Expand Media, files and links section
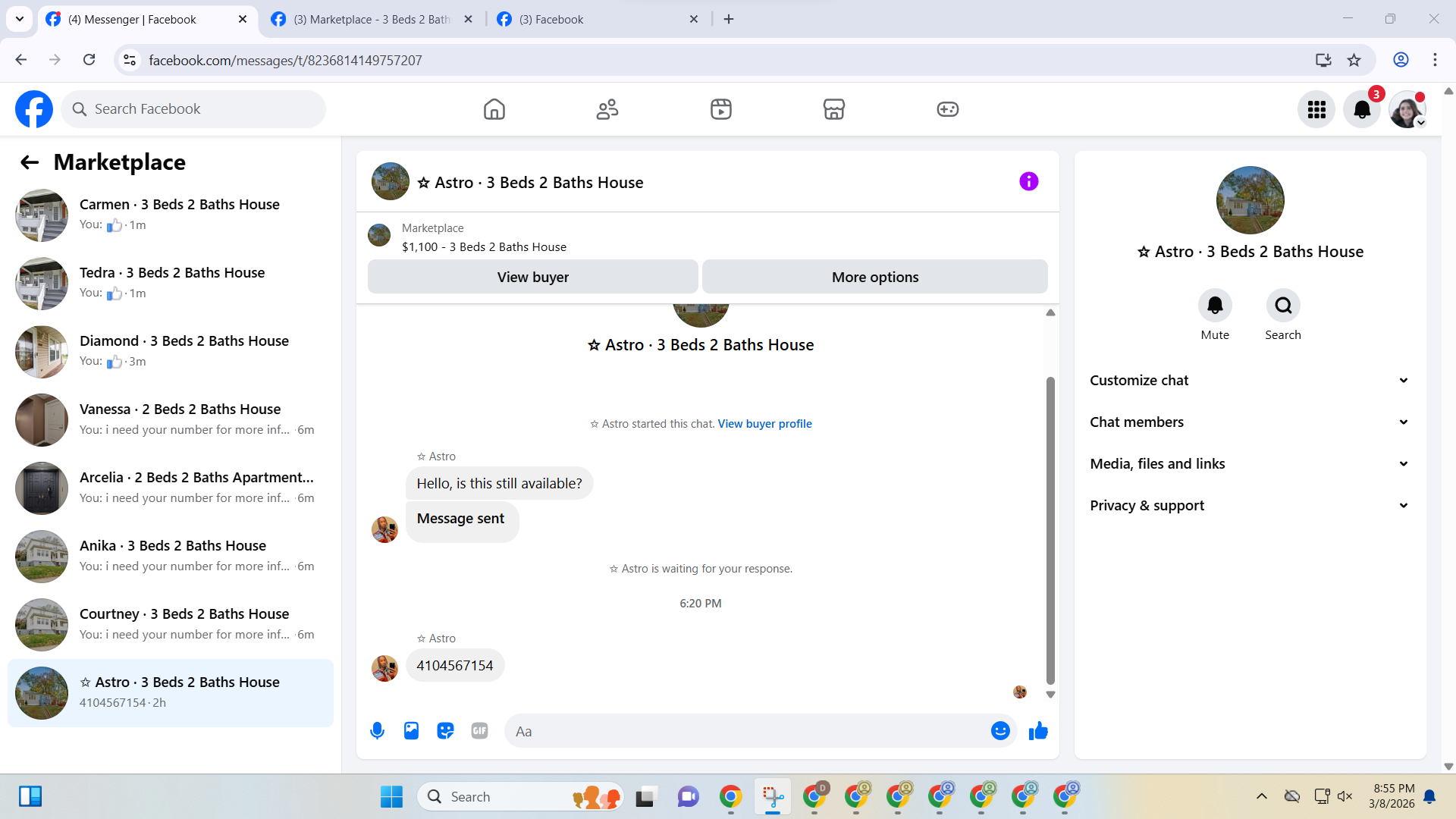 (x=1250, y=464)
